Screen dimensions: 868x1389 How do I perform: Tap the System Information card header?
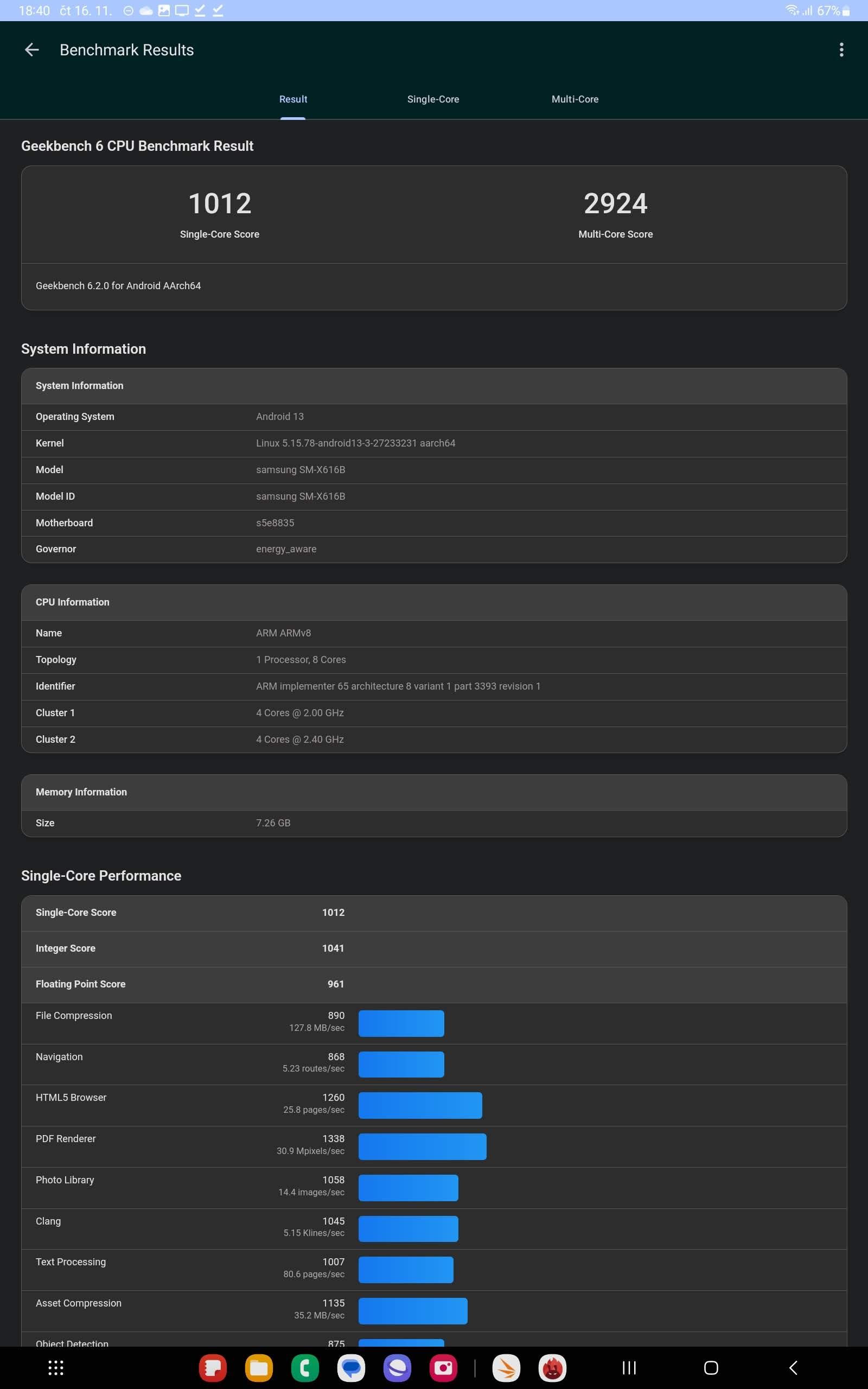coord(434,386)
